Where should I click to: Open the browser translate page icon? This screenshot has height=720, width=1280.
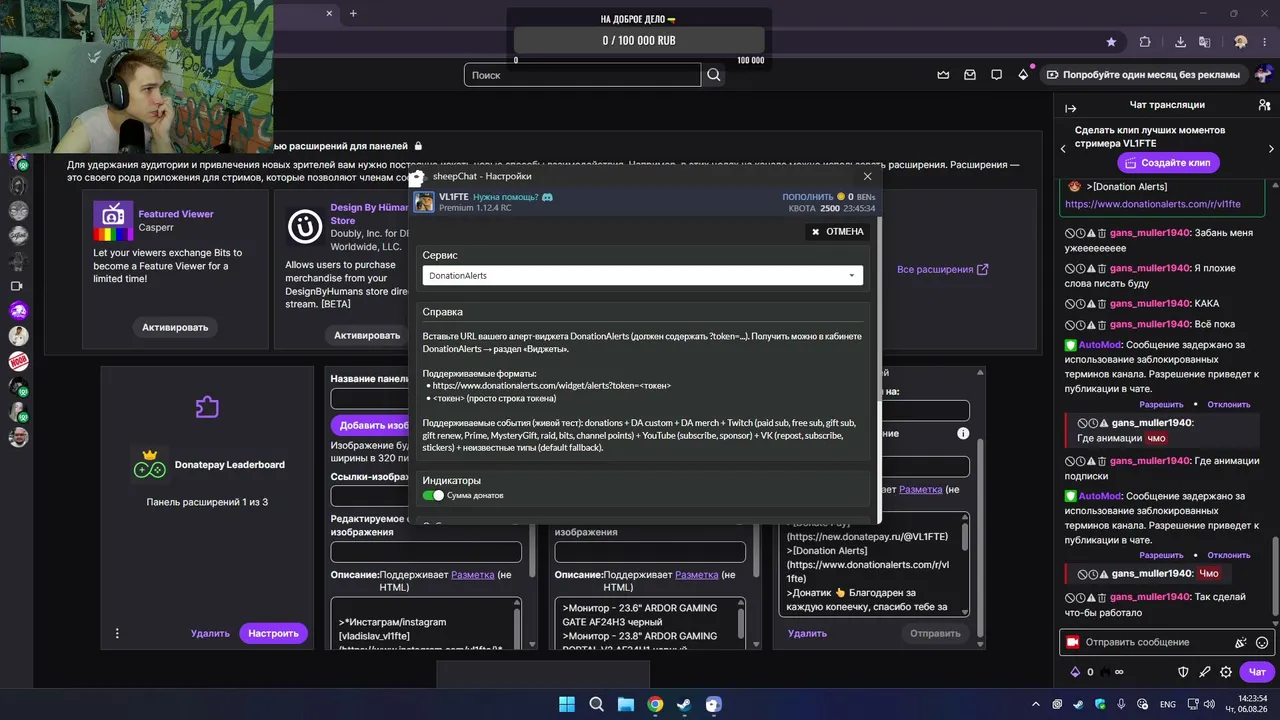(x=1205, y=42)
